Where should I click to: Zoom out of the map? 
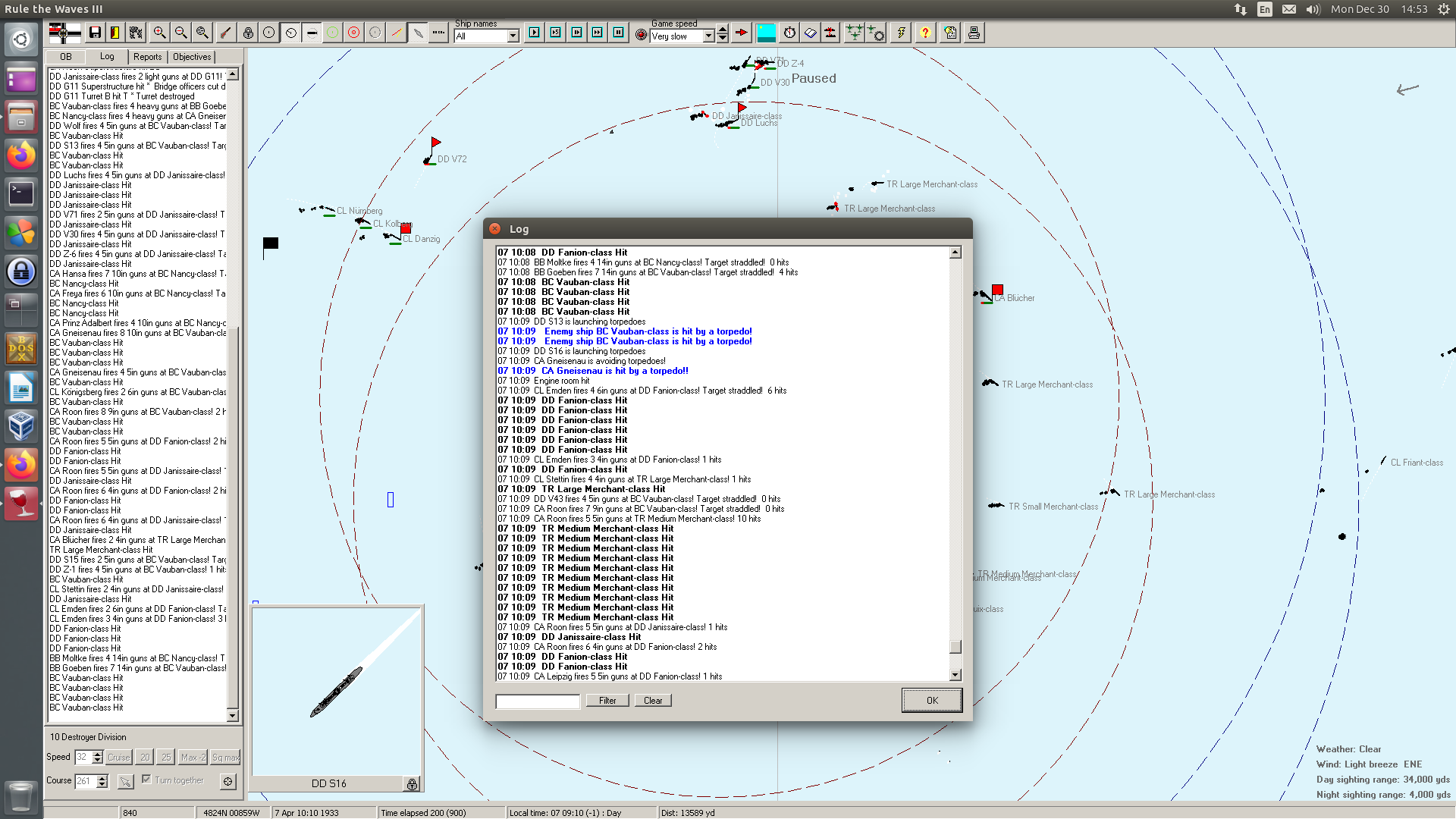pyautogui.click(x=180, y=33)
